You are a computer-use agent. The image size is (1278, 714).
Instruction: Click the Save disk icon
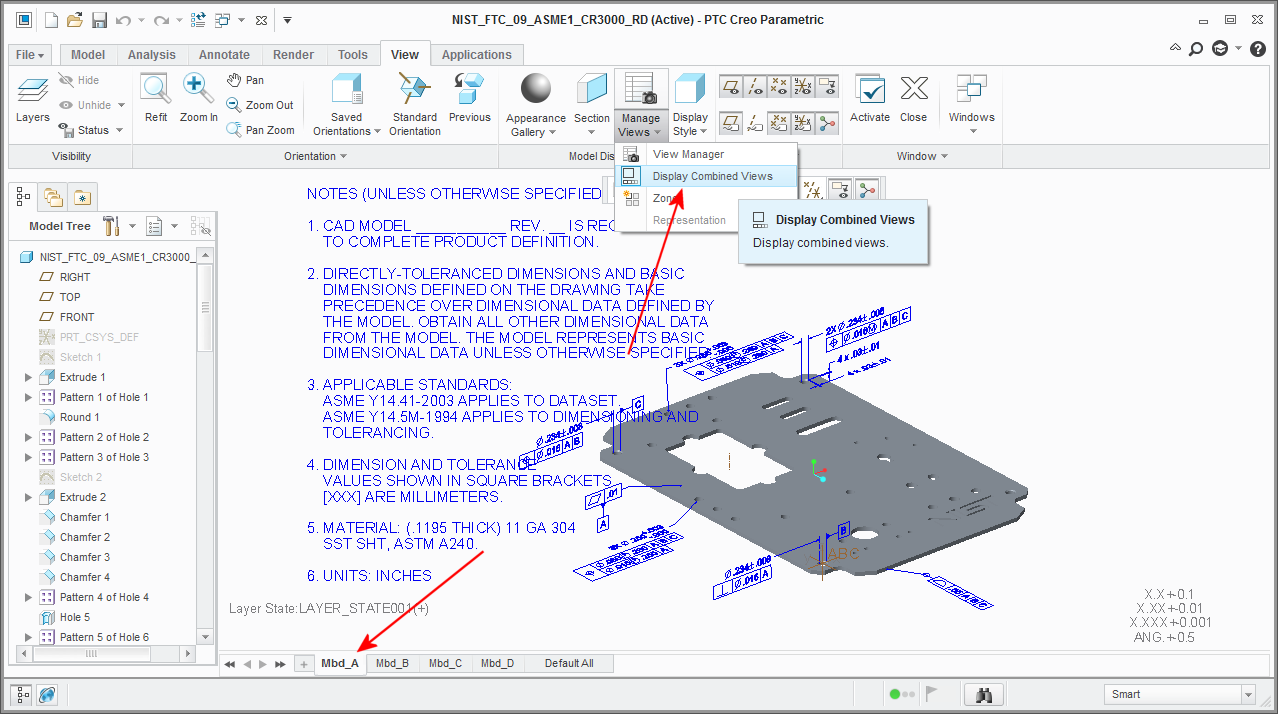pos(99,19)
